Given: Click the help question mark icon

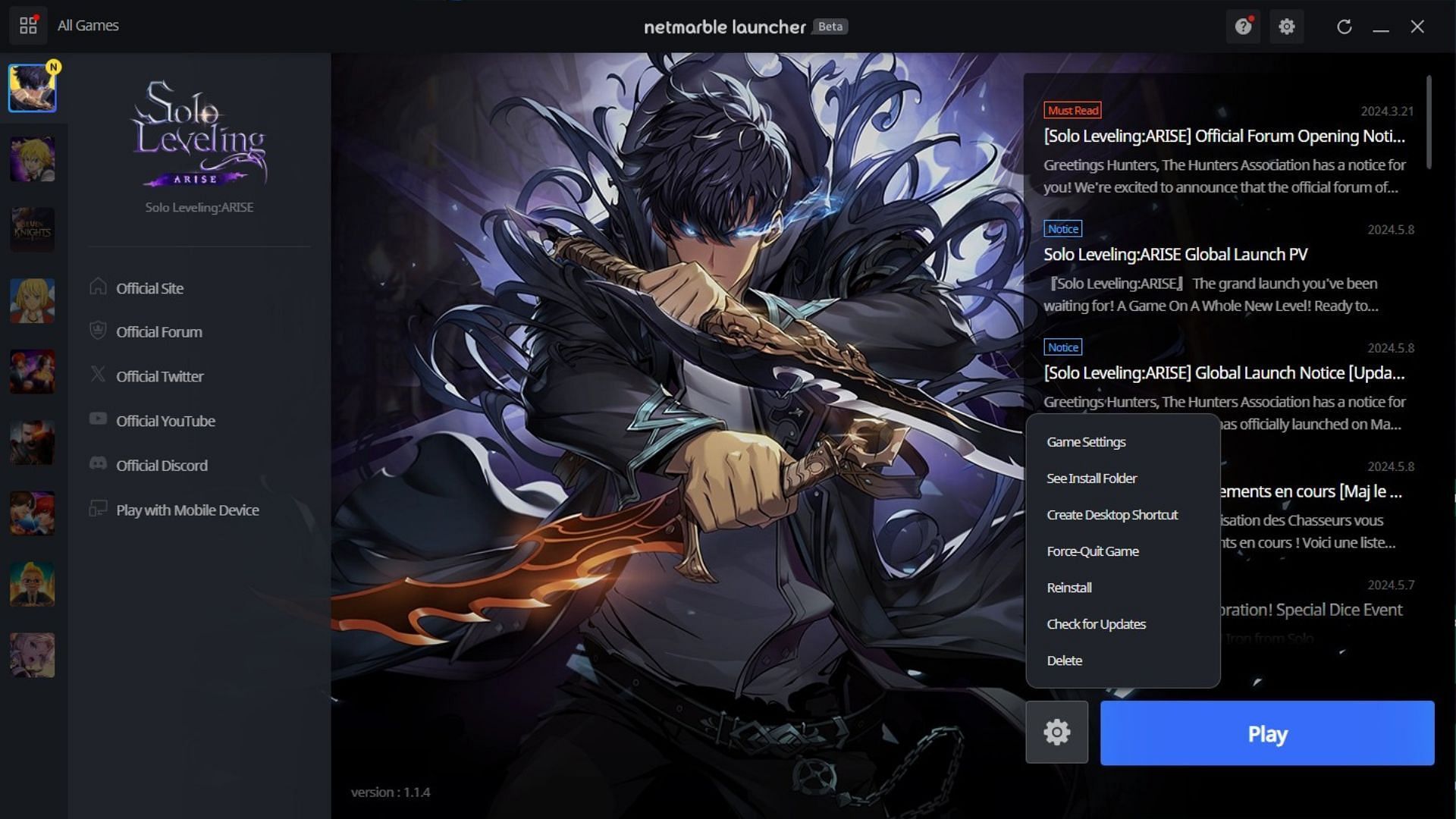Looking at the screenshot, I should (1244, 26).
